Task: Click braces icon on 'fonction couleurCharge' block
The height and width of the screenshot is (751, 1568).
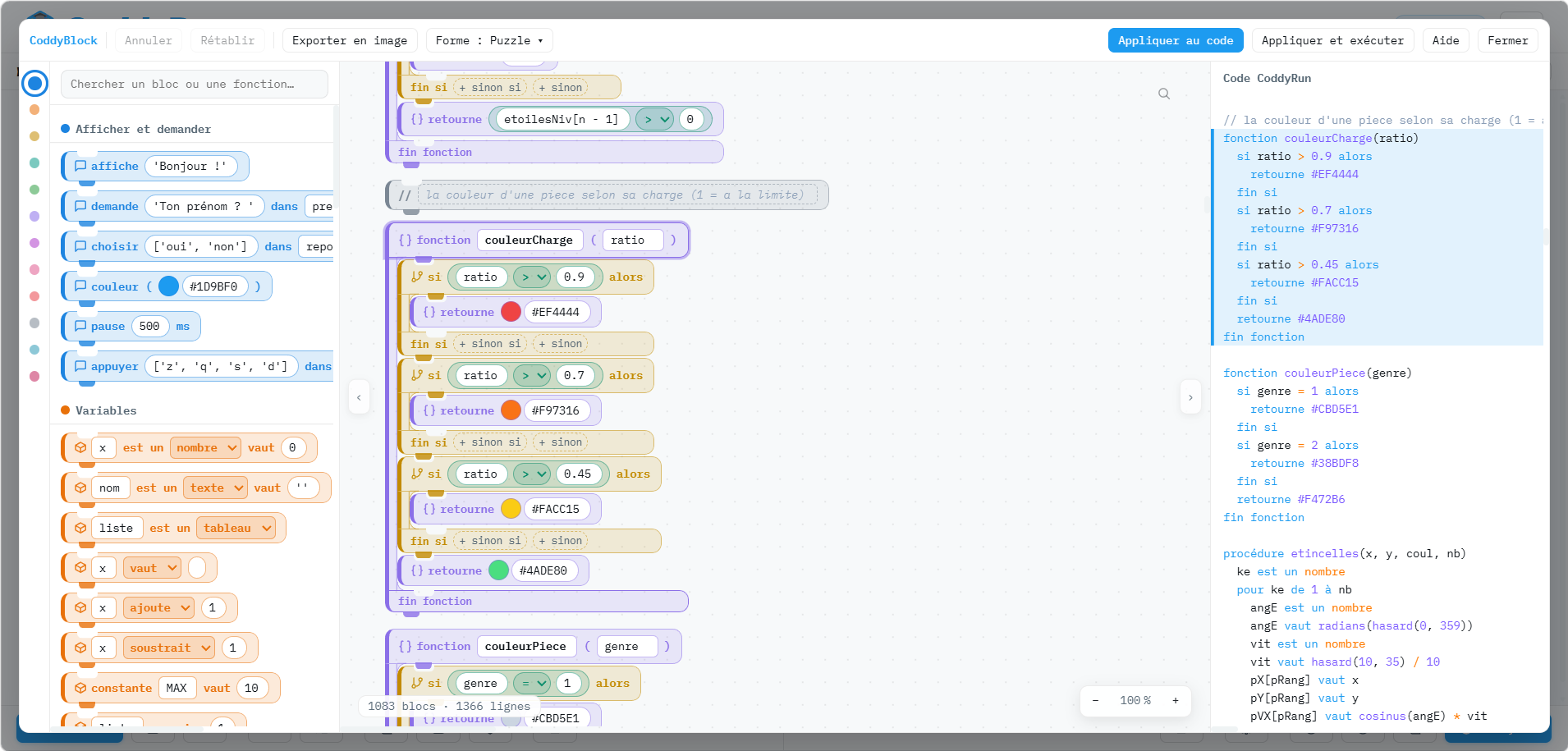Action: [x=405, y=240]
